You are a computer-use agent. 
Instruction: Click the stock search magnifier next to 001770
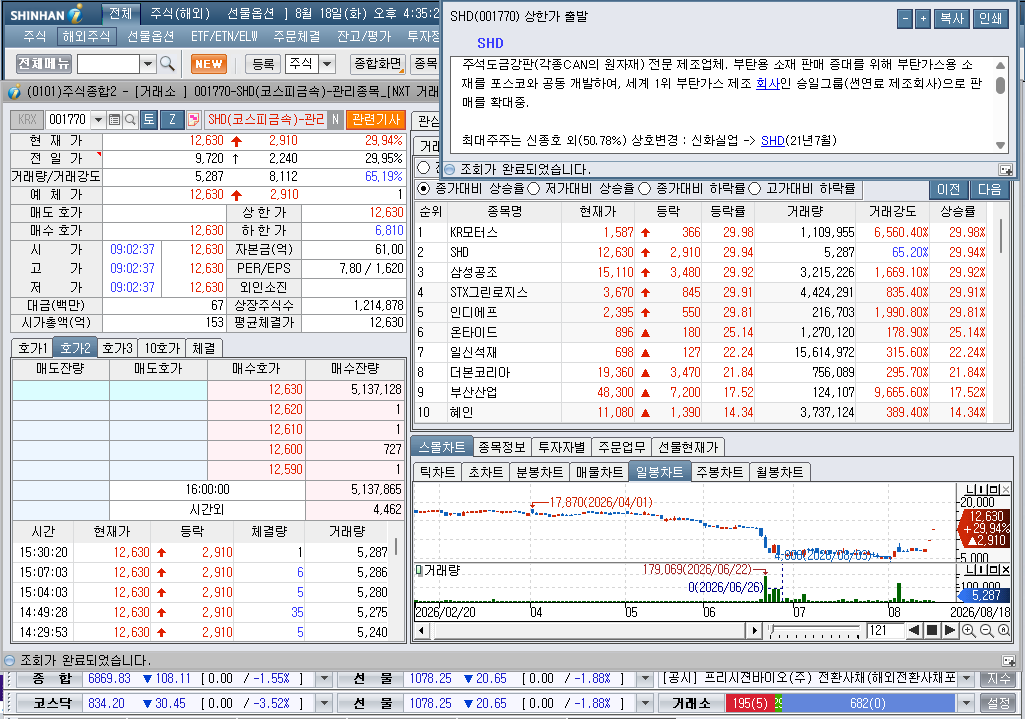(129, 120)
